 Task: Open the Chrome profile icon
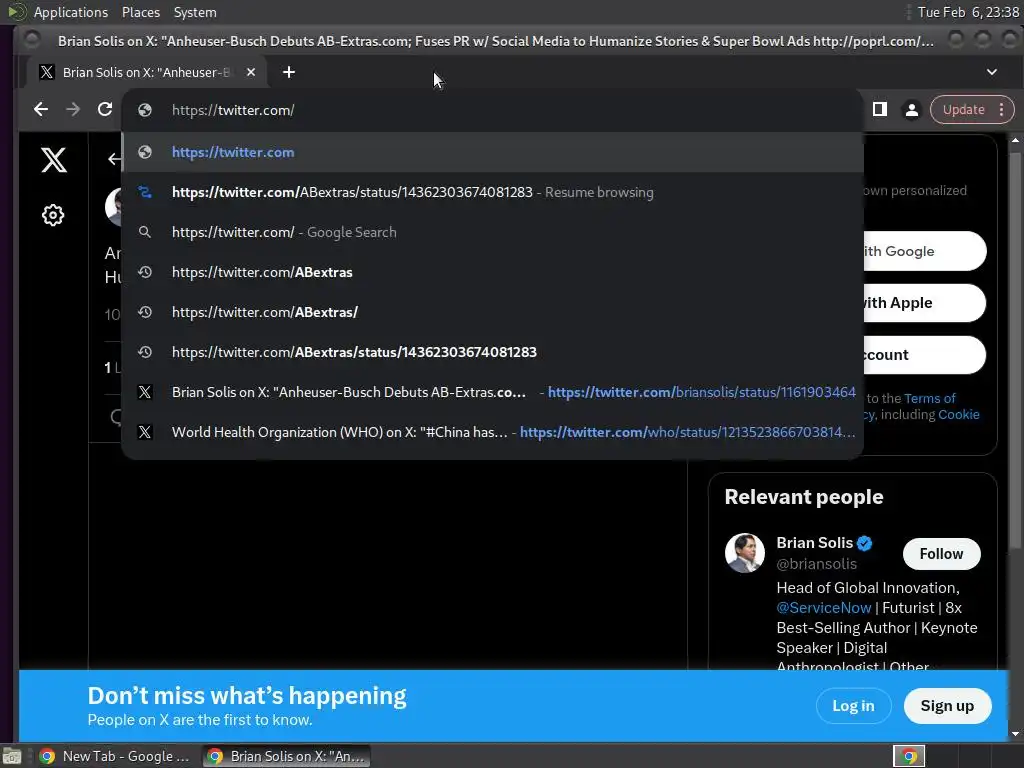click(911, 110)
